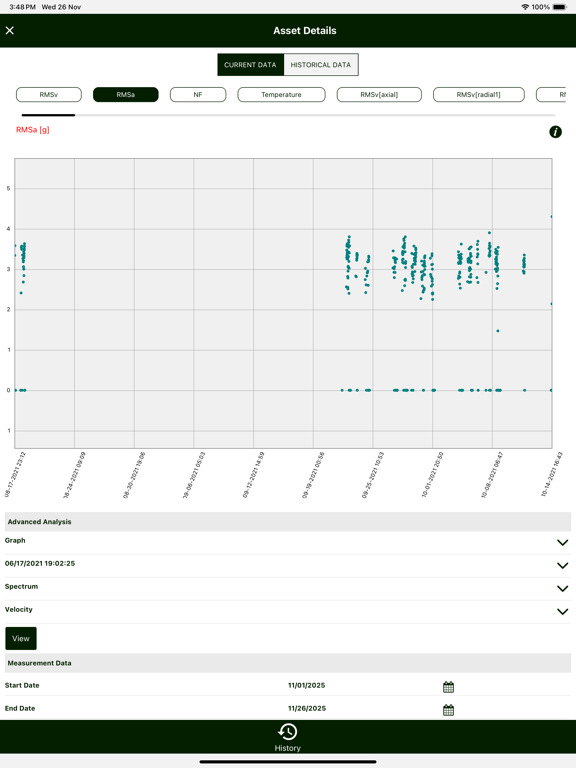Select the RMSv metric chip
The image size is (576, 768).
[x=48, y=95]
